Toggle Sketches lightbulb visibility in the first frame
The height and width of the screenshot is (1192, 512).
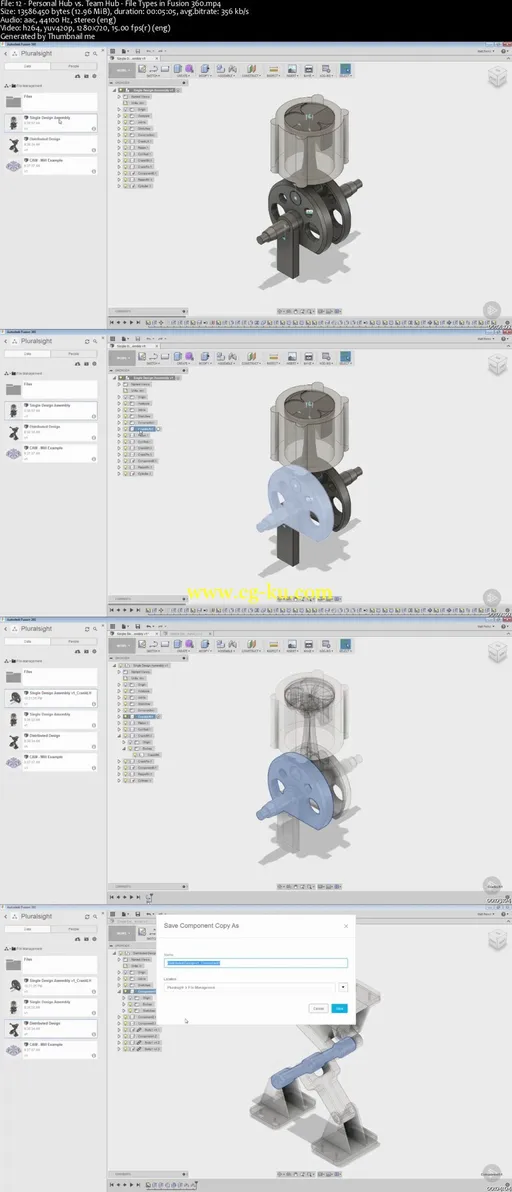pyautogui.click(x=125, y=128)
